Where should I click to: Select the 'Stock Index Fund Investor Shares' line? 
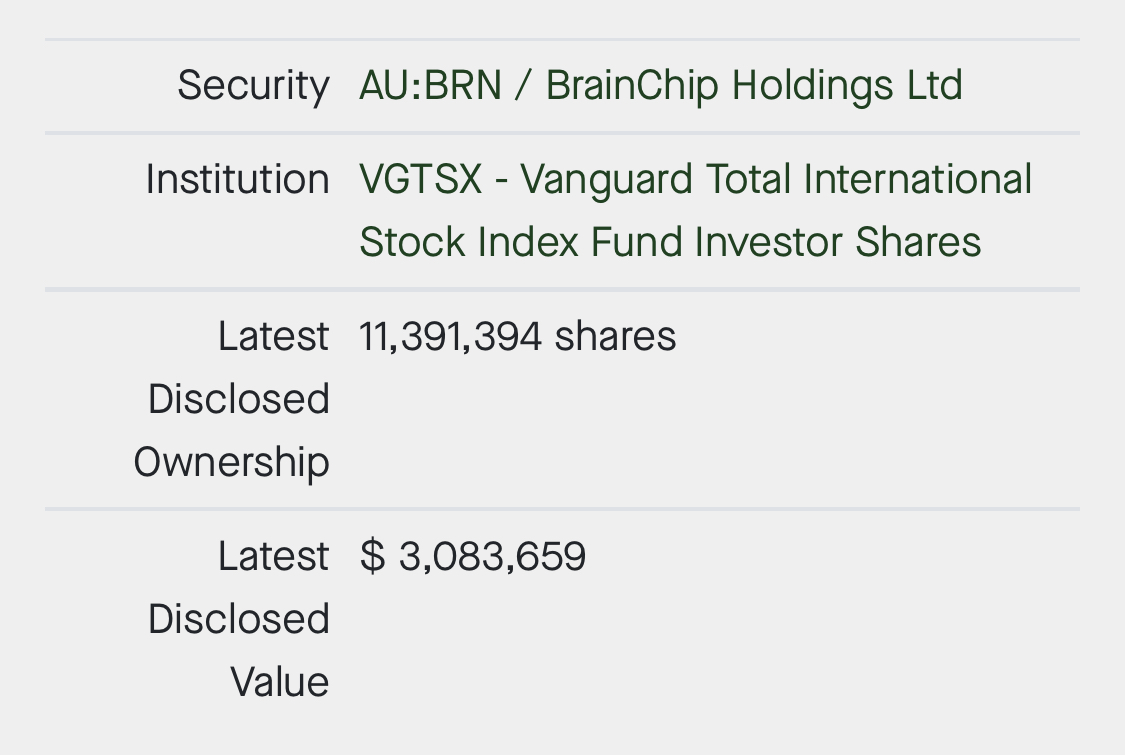click(x=670, y=243)
